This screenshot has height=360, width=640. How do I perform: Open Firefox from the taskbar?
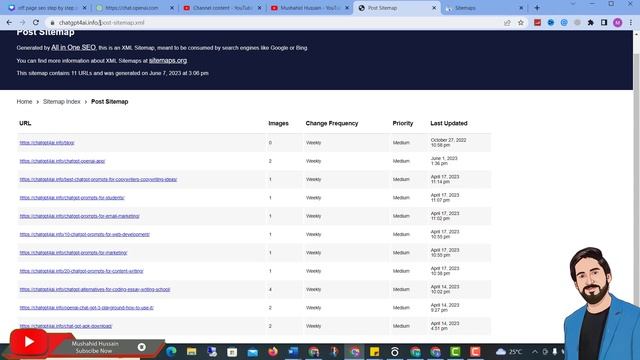click(273, 351)
